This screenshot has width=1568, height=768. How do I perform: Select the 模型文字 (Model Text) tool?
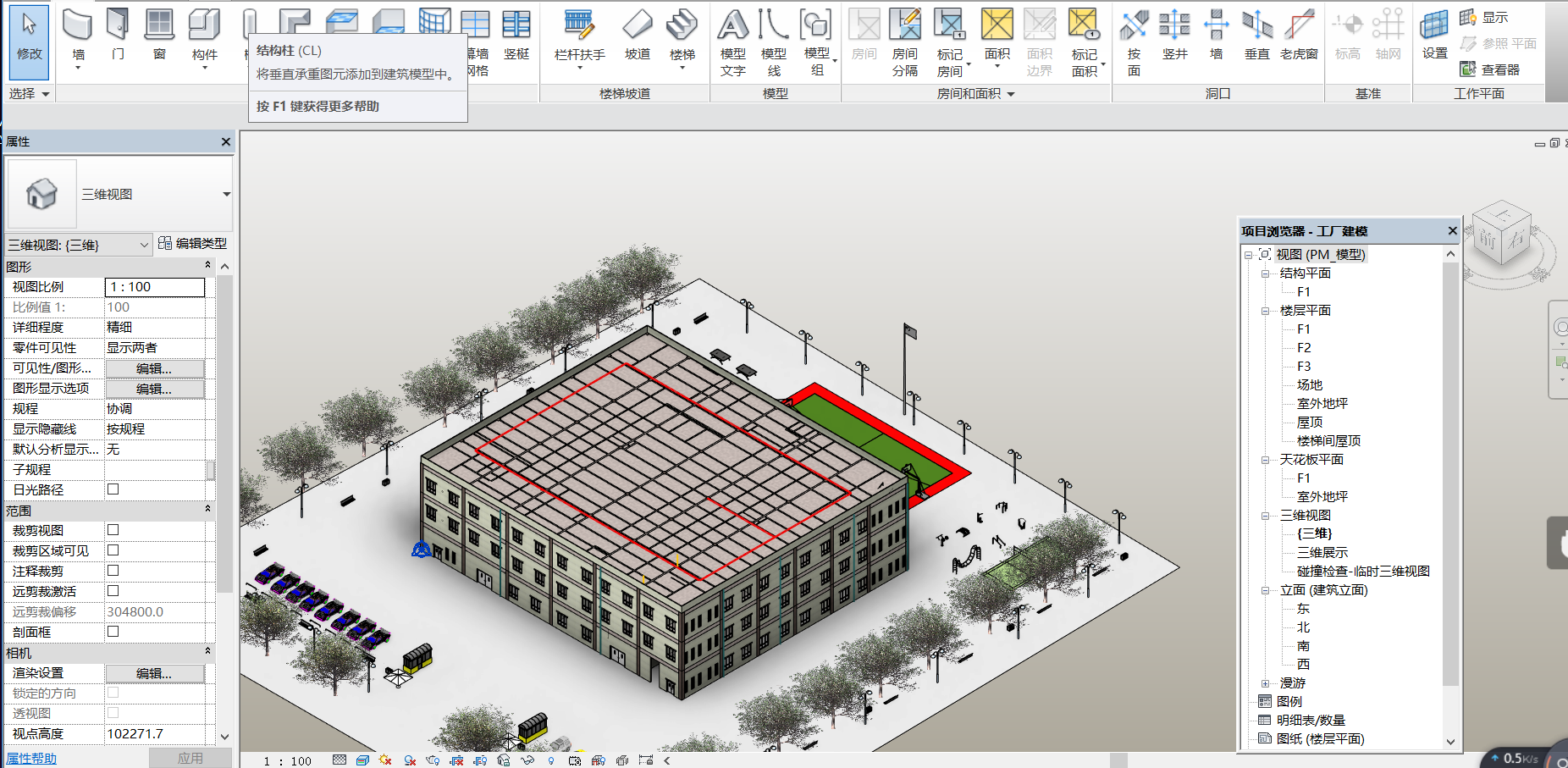point(733,42)
